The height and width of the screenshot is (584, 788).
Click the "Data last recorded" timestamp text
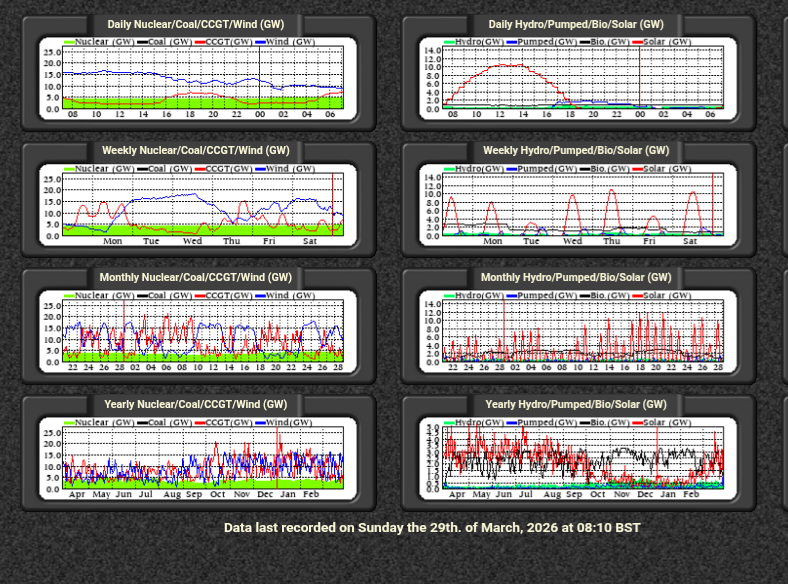(432, 527)
